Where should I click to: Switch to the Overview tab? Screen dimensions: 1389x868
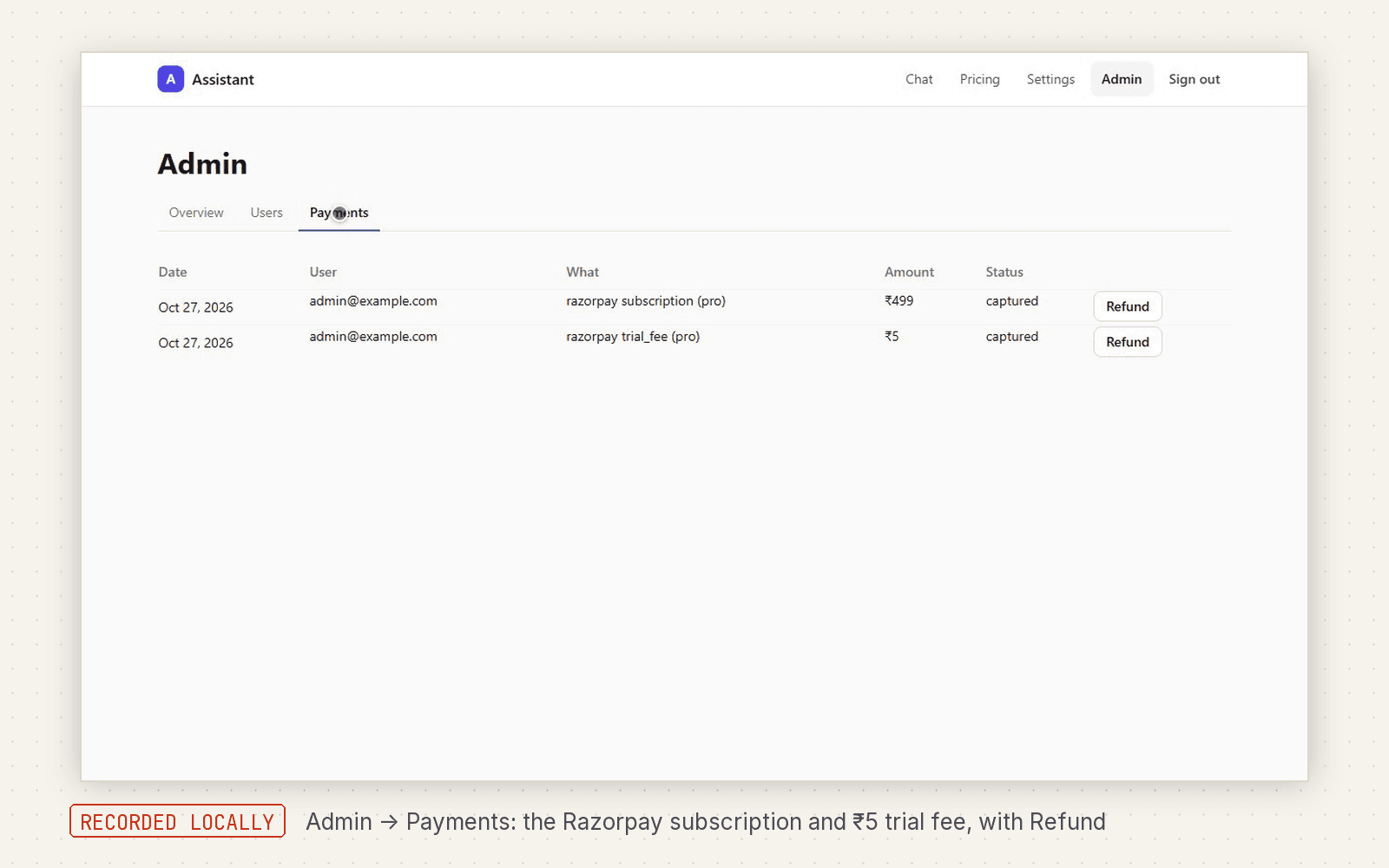tap(196, 213)
